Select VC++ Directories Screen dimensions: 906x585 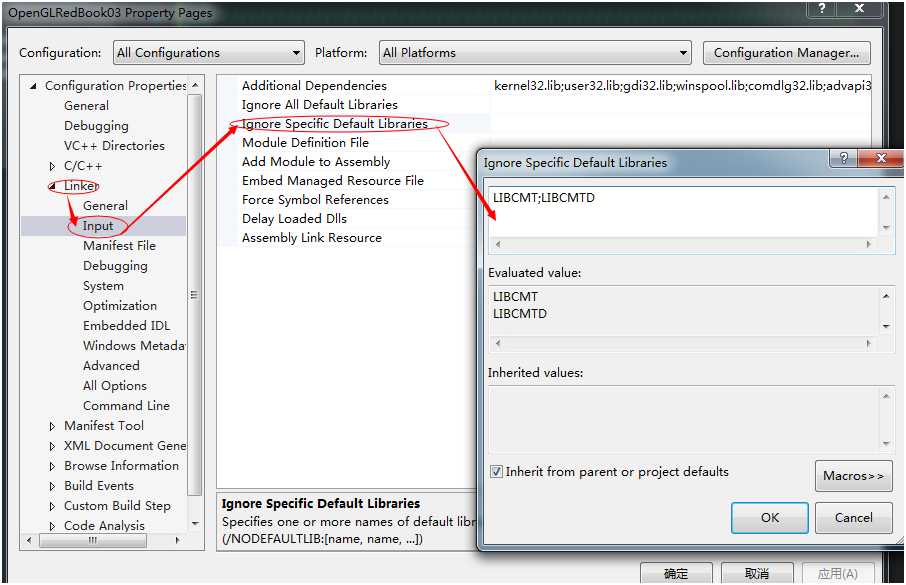click(x=114, y=146)
